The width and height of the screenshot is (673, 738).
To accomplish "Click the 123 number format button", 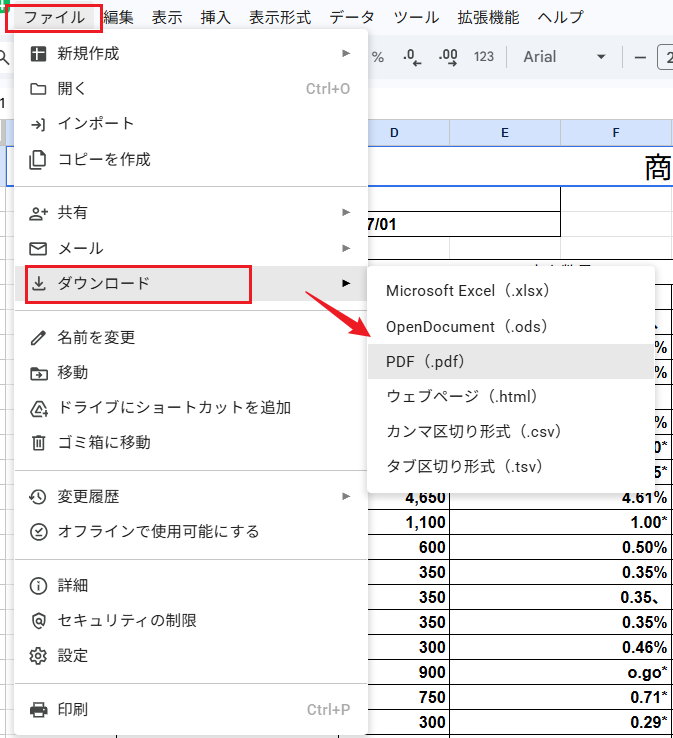I will click(484, 57).
